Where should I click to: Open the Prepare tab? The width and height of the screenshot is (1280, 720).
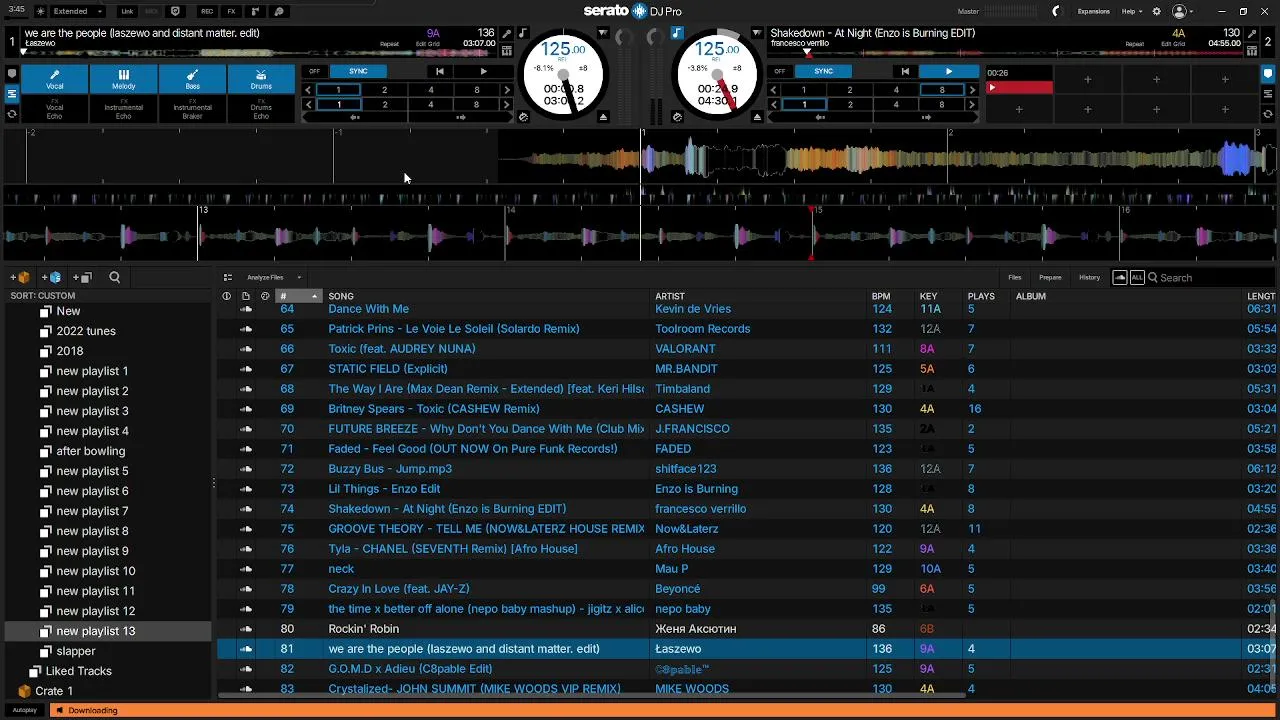click(x=1050, y=277)
